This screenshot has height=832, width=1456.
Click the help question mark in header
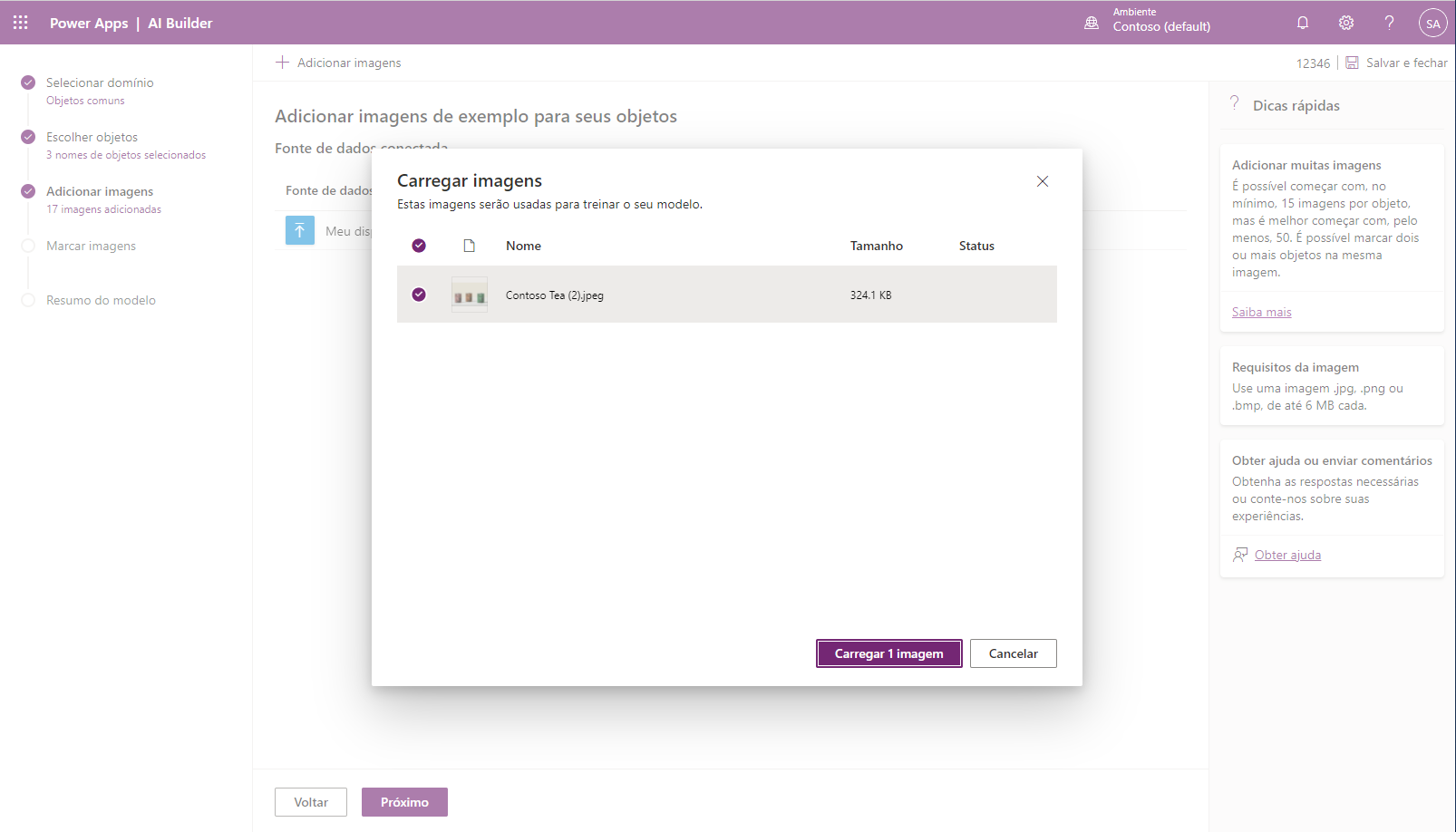coord(1388,23)
